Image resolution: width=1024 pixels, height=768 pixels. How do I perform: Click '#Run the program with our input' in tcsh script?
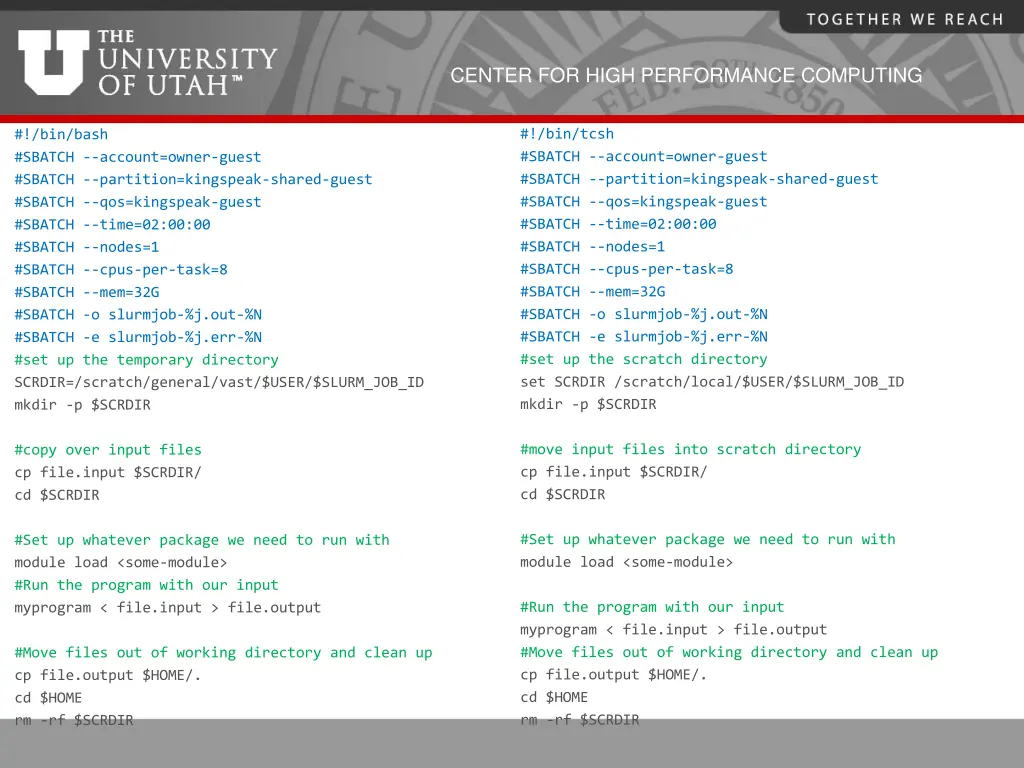click(x=652, y=607)
